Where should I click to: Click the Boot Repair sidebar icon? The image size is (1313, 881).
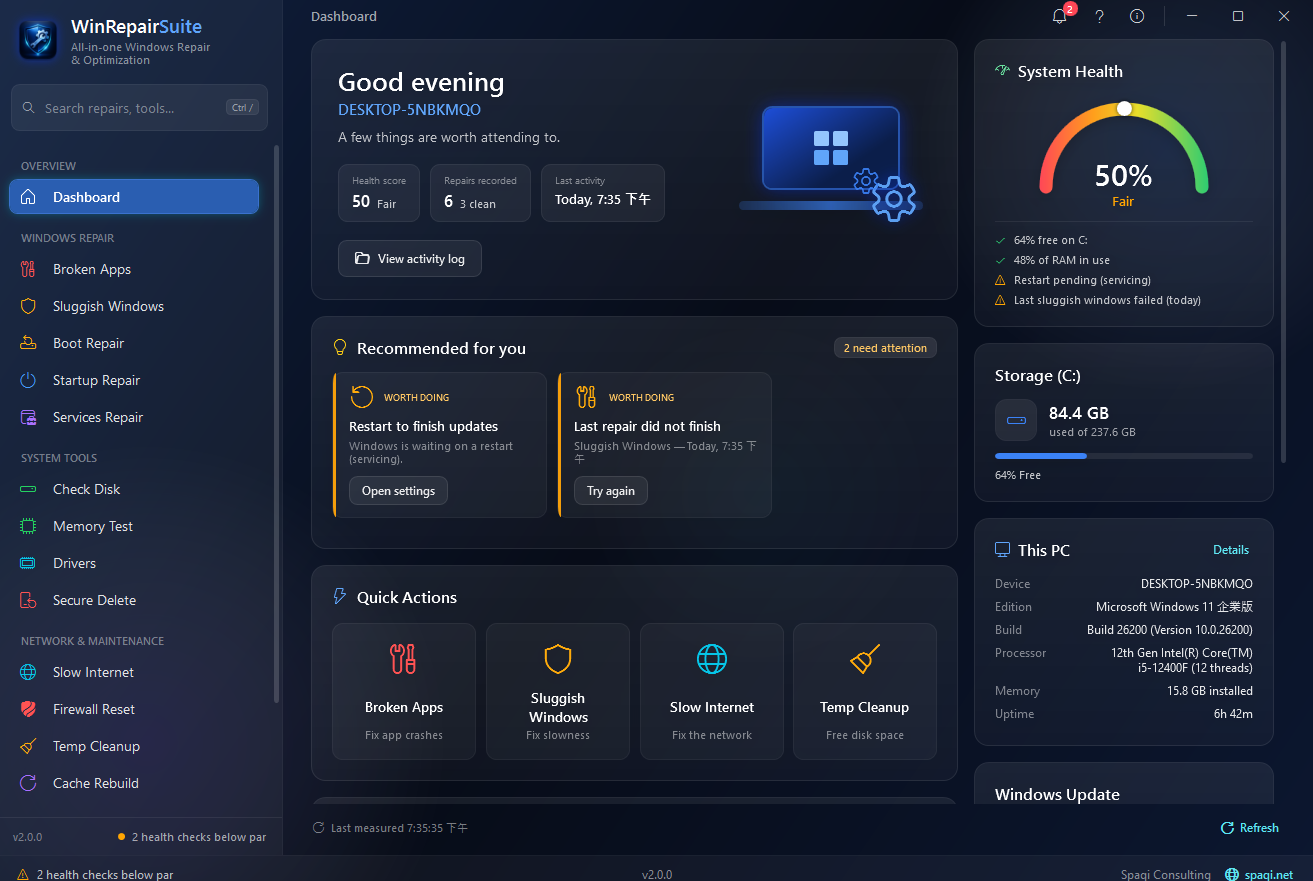click(x=29, y=343)
